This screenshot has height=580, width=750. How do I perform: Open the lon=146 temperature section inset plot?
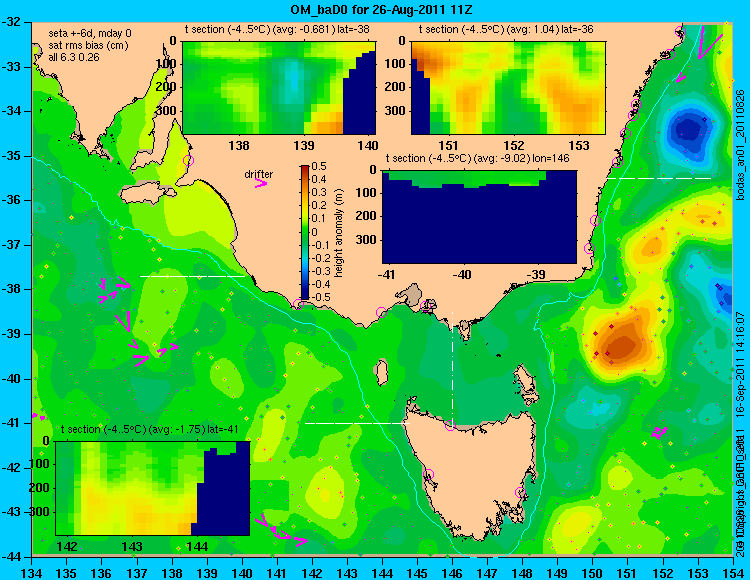click(x=479, y=217)
